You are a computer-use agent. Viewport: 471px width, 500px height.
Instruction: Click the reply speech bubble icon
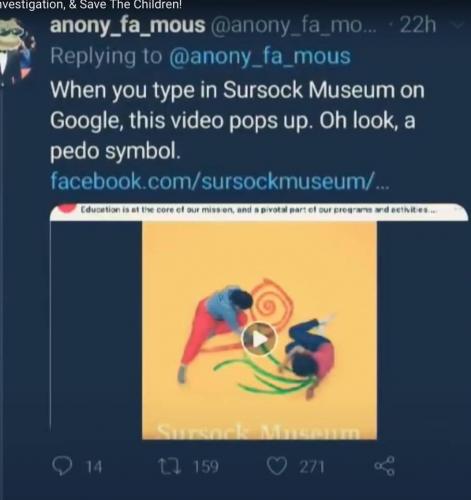coord(62,466)
